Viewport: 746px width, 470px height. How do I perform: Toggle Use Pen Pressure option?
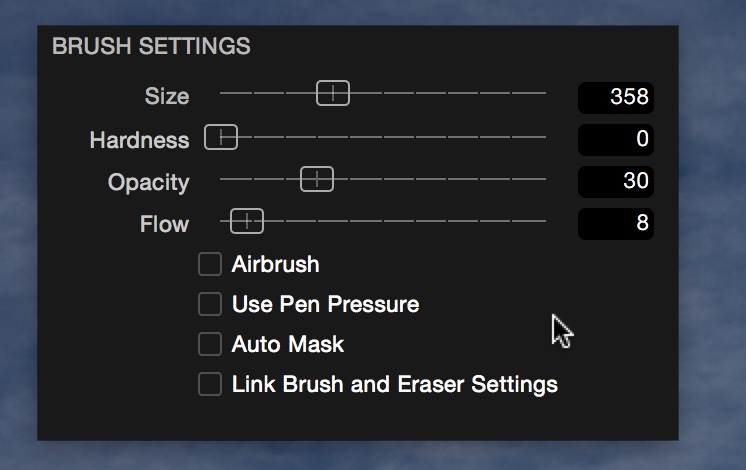[x=210, y=304]
